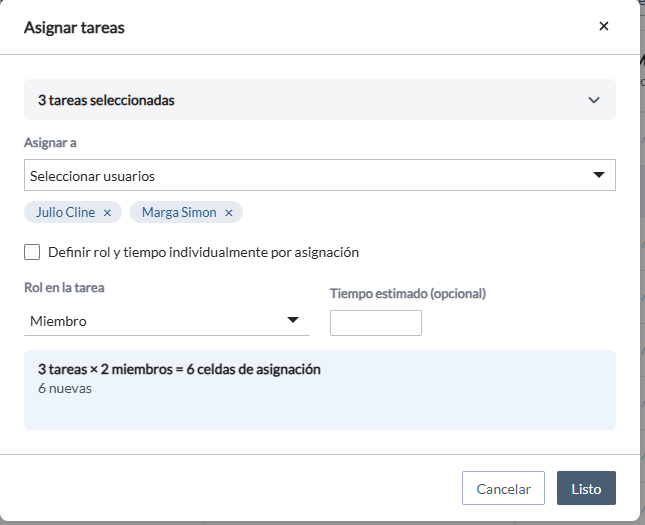Click the Tiempo estimado input field
645x525 pixels.
376,323
